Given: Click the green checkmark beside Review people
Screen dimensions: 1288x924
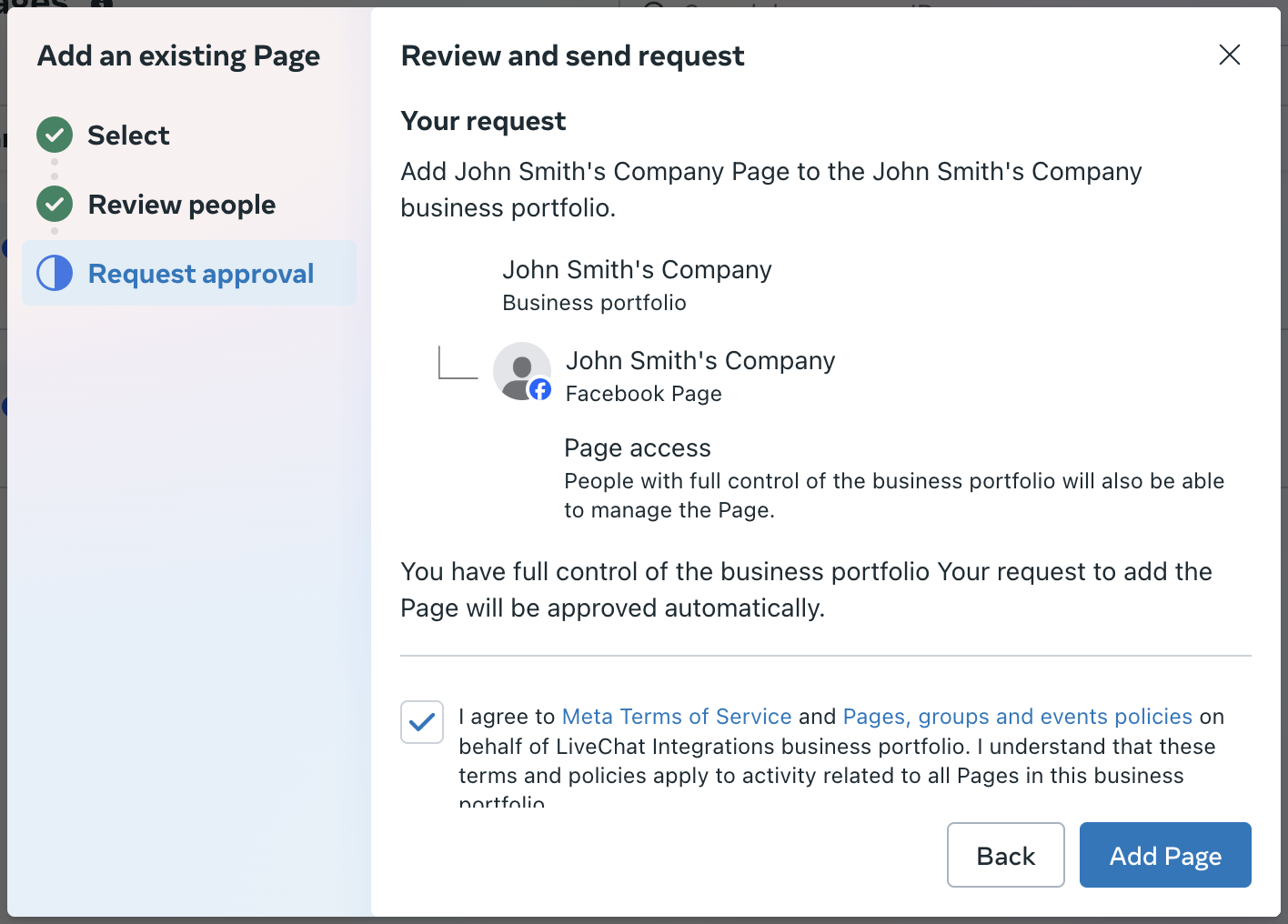Looking at the screenshot, I should (55, 205).
